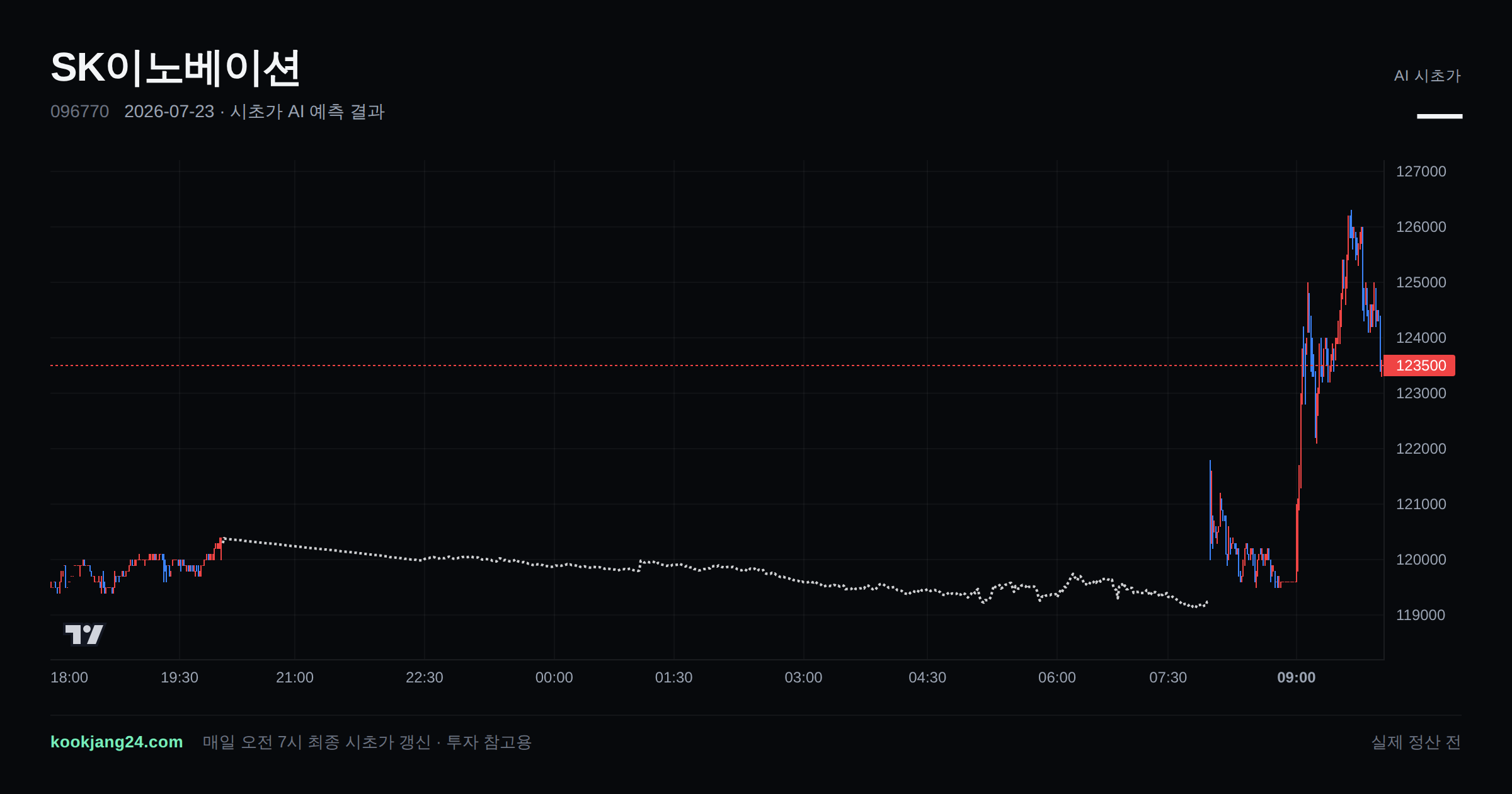Click the 22:30 time axis label
Viewport: 1512px width, 794px height.
[x=424, y=677]
